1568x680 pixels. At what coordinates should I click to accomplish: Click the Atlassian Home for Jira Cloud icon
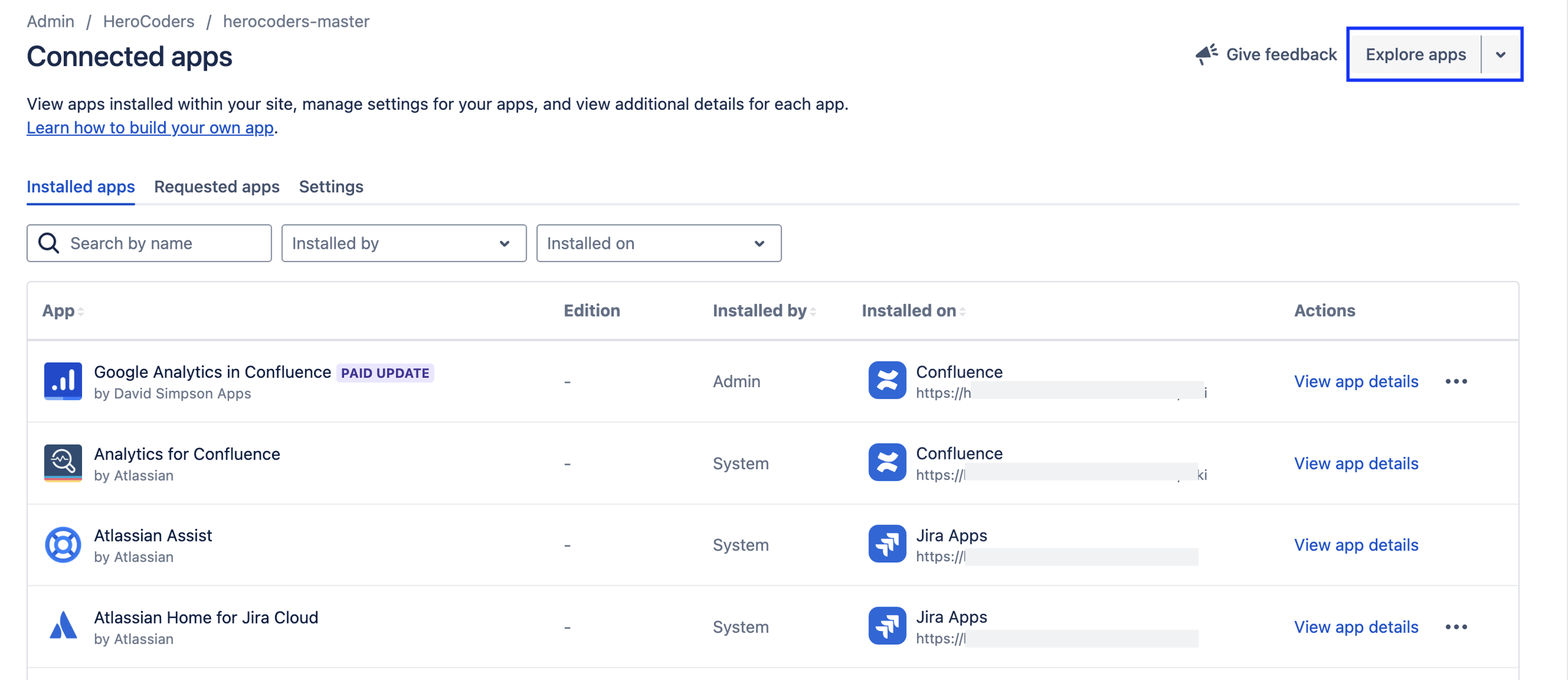pyautogui.click(x=62, y=626)
